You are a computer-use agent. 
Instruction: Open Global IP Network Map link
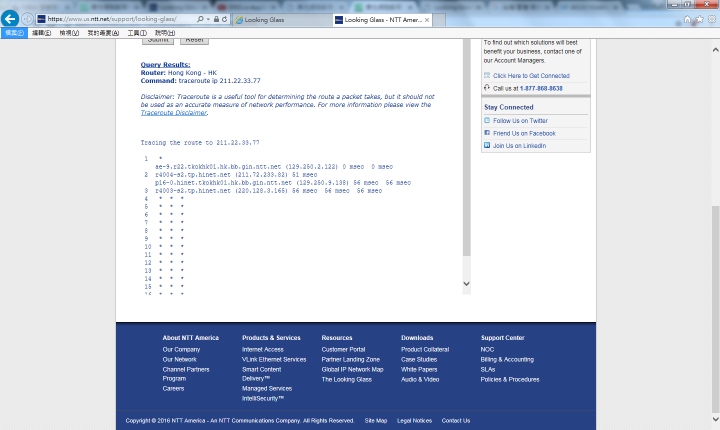coord(352,370)
